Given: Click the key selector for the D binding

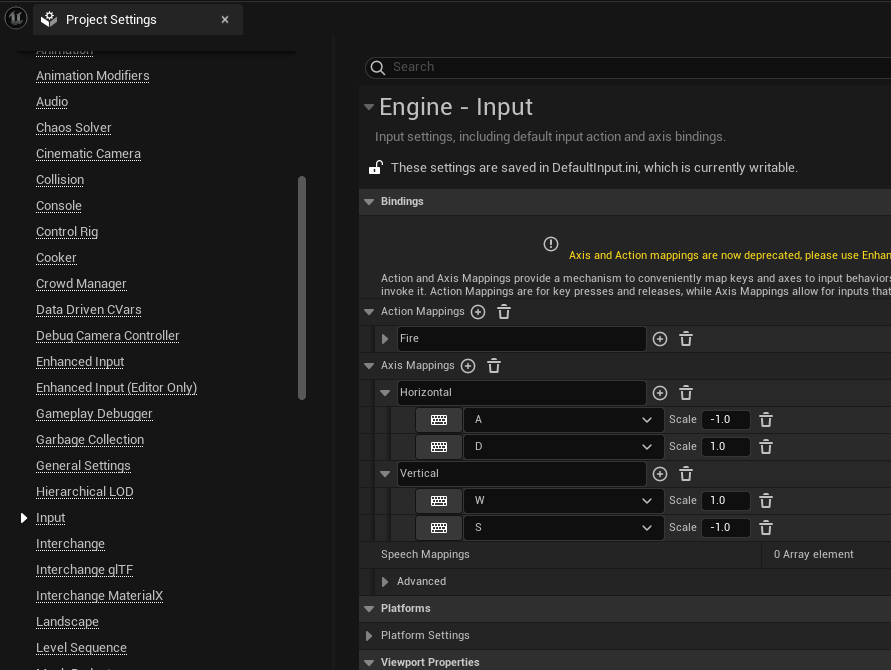Looking at the screenshot, I should 439,447.
